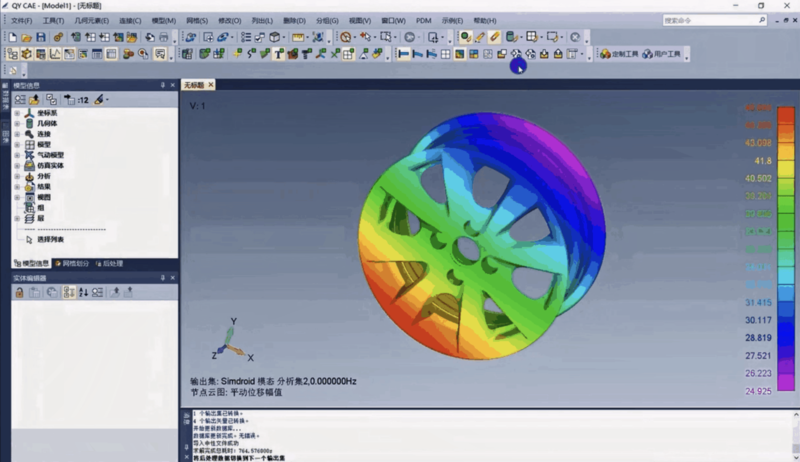Click the Save disk icon in toolbar
This screenshot has width=800, height=462.
(40, 37)
